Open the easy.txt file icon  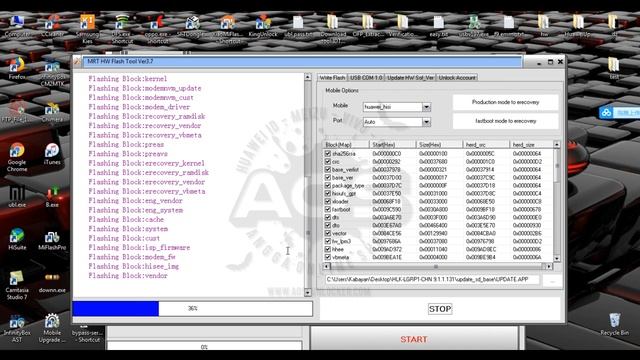tap(439, 25)
